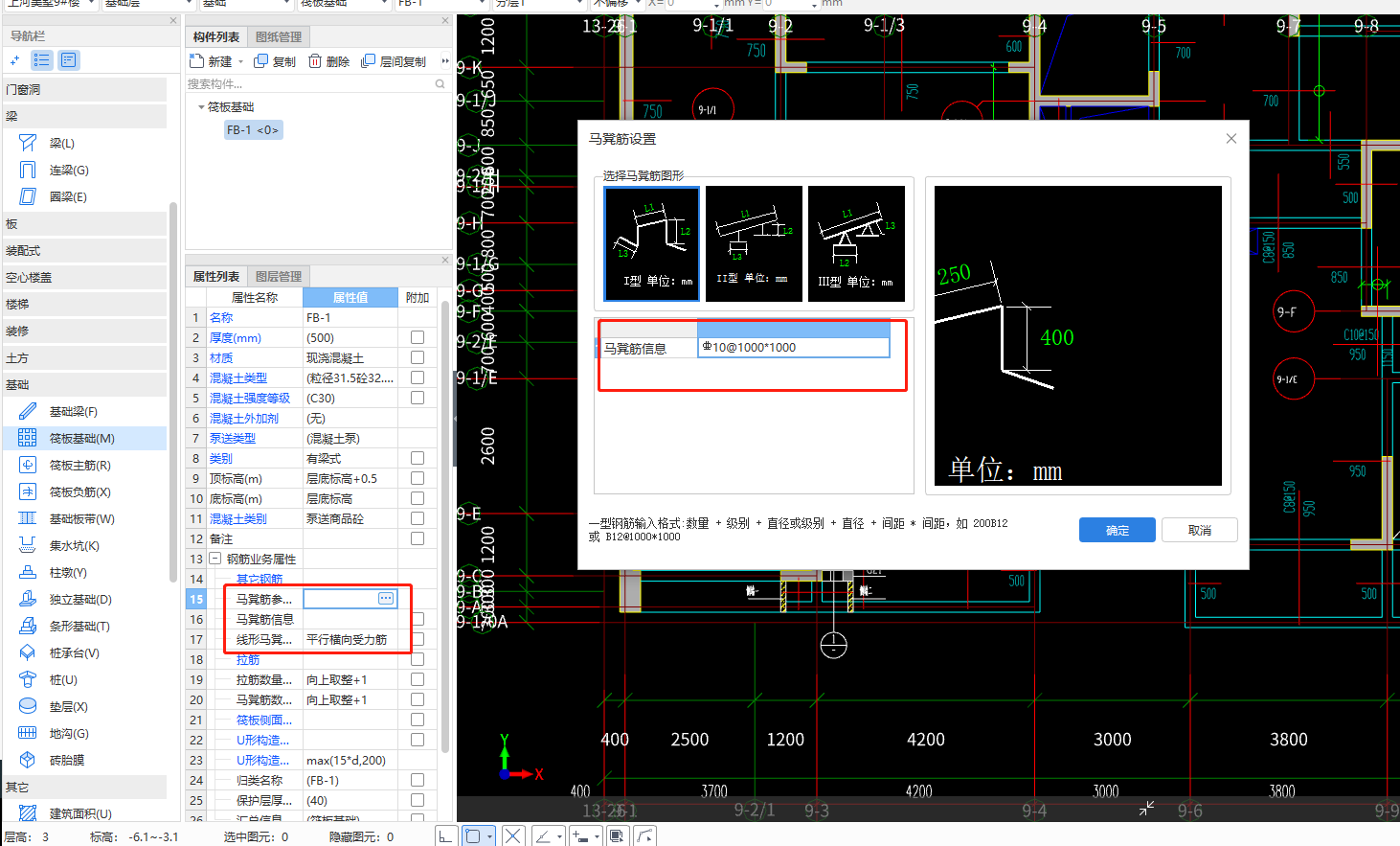Image resolution: width=1400 pixels, height=846 pixels.
Task: Expand the 装配式 navigation category
Action: point(85,250)
